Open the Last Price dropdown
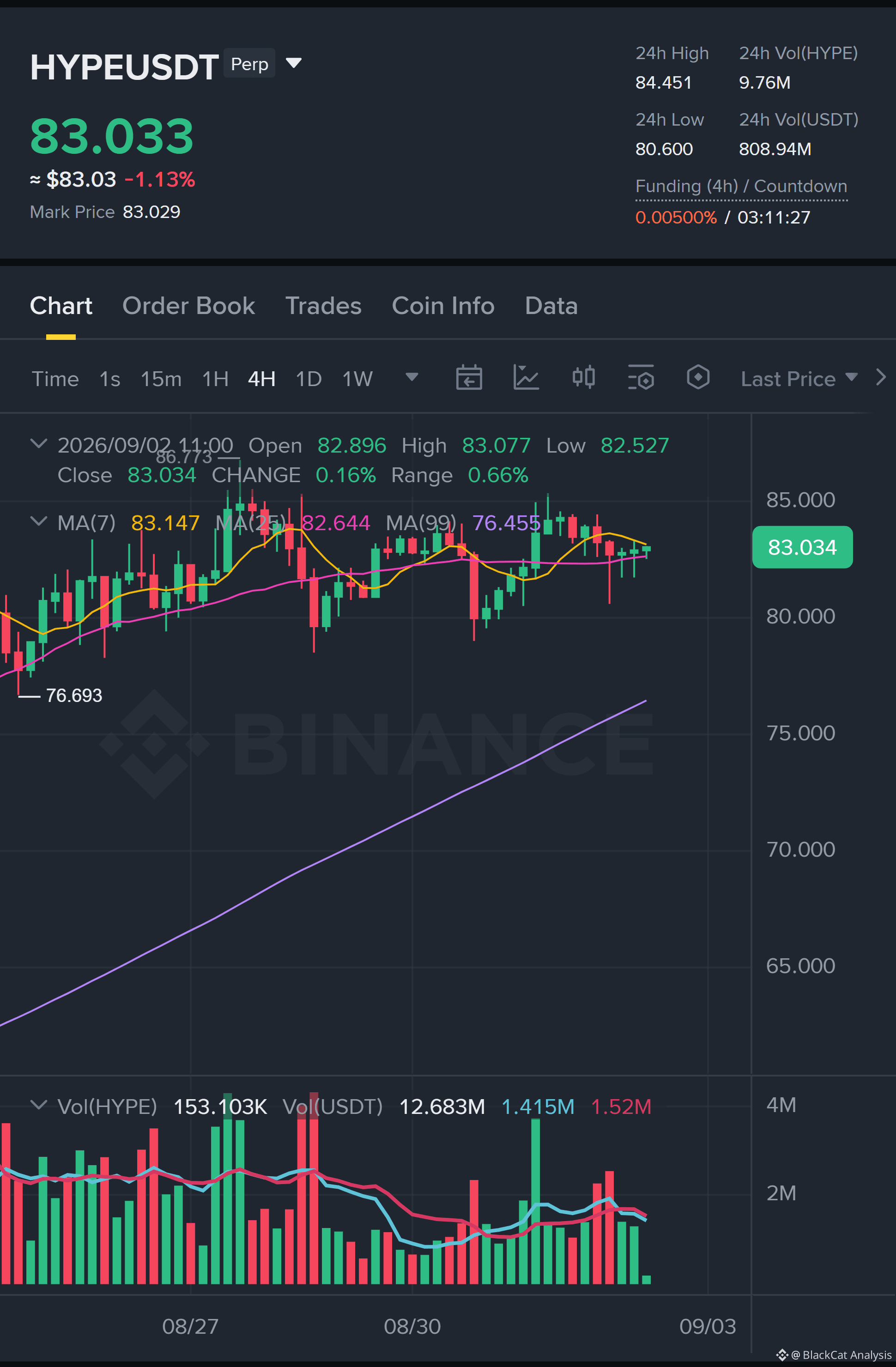 click(799, 379)
